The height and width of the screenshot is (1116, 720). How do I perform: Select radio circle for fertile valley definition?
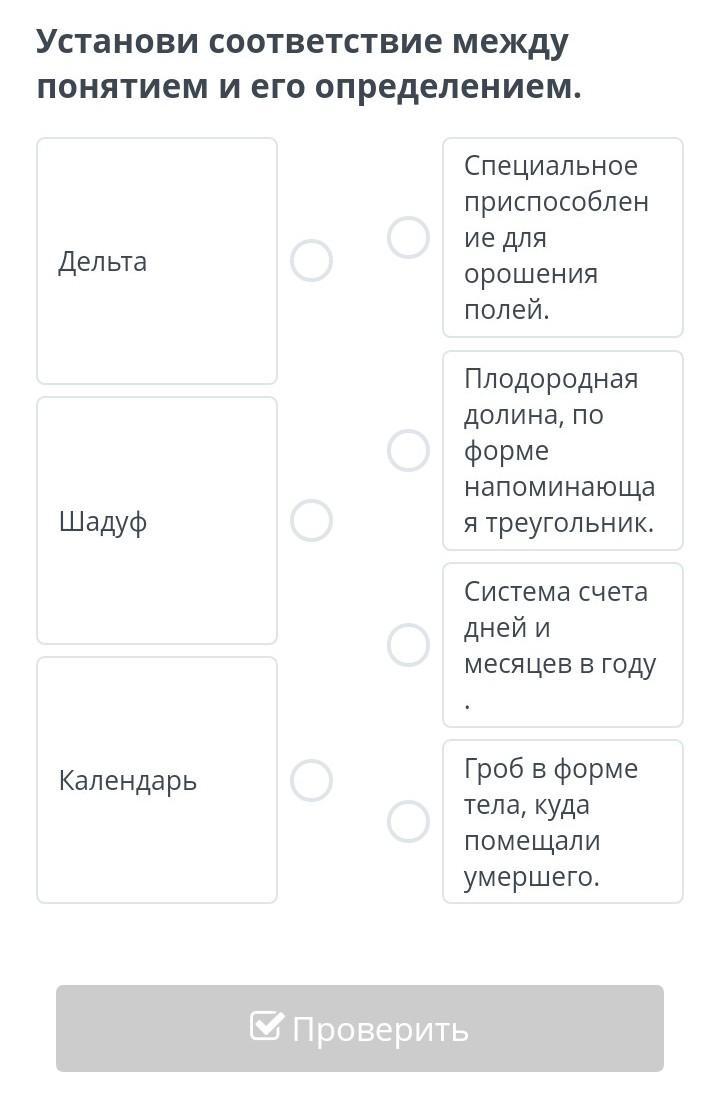pyautogui.click(x=408, y=451)
